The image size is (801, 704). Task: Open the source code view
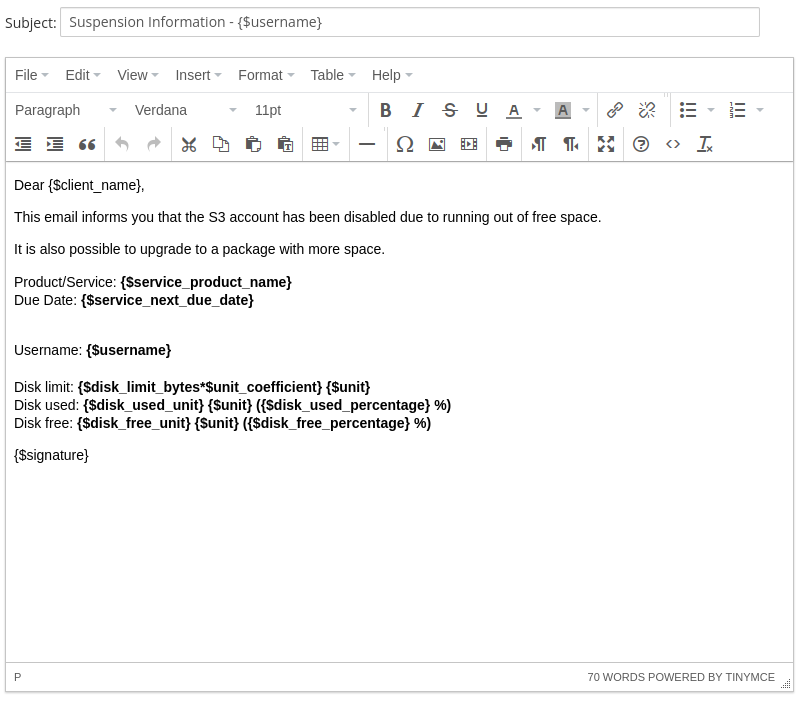pos(673,144)
